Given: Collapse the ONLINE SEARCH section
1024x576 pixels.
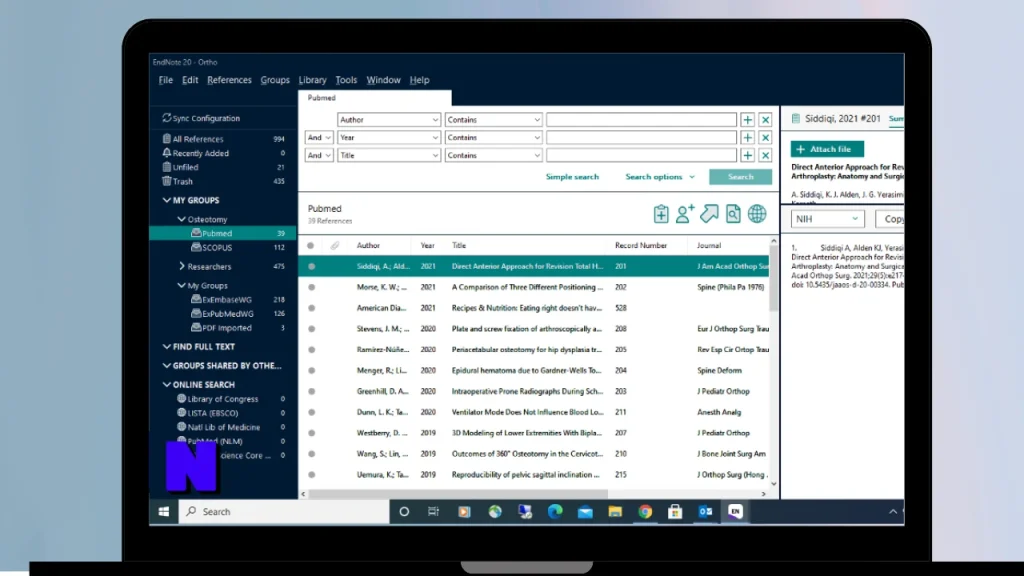Looking at the screenshot, I should pos(167,385).
